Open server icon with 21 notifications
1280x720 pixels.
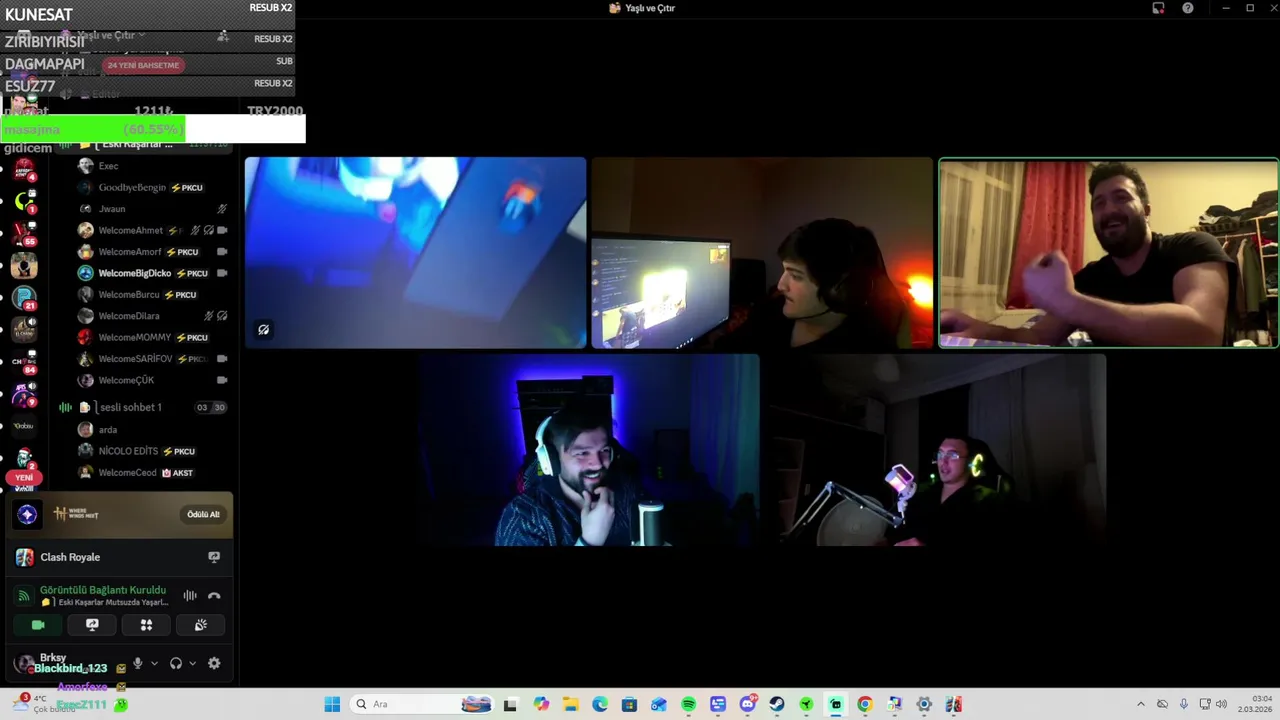[24, 298]
